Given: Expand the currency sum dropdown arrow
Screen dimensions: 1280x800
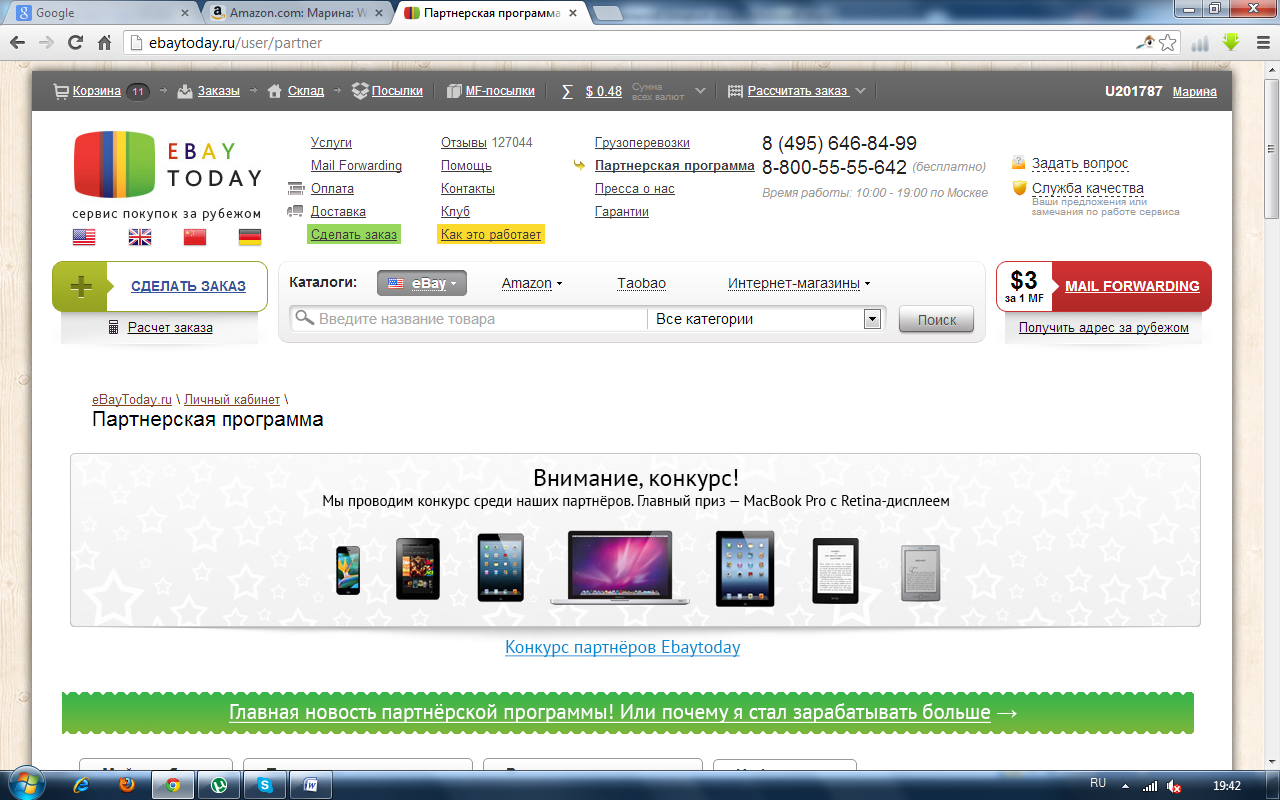Looking at the screenshot, I should point(701,91).
